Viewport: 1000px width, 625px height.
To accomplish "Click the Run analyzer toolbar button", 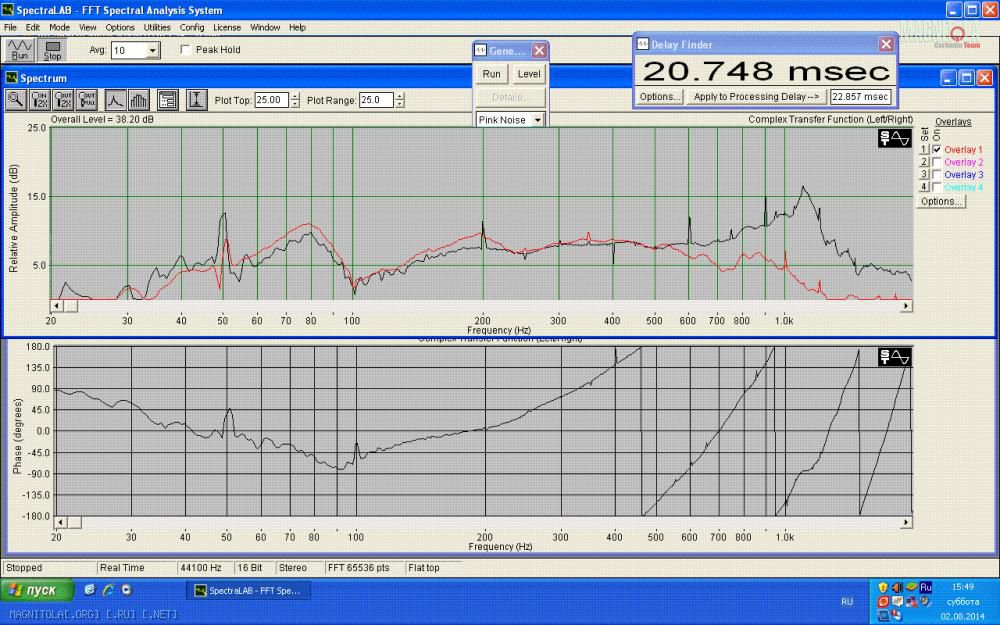I will point(20,50).
